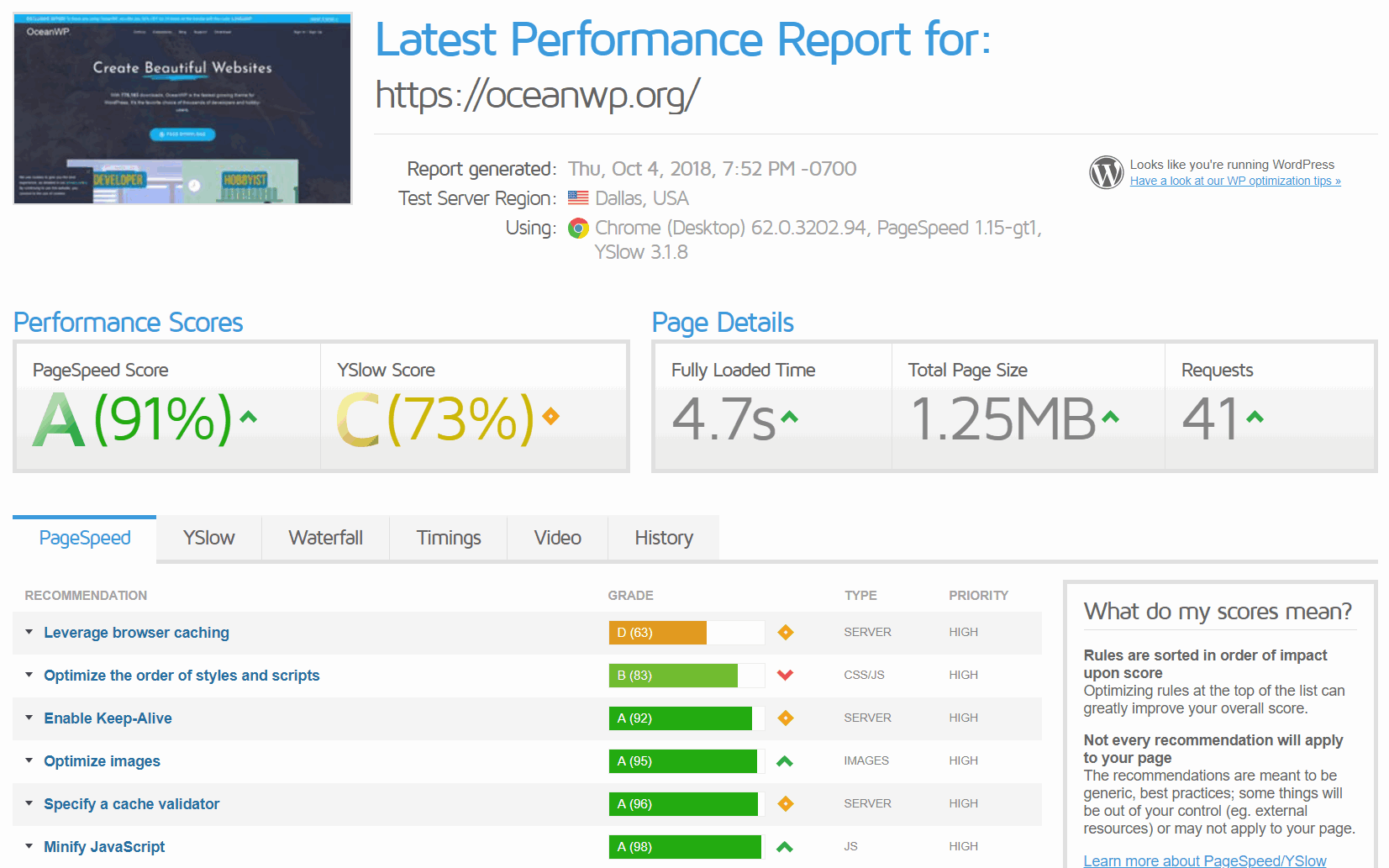Screen dimensions: 1389x868
Task: Open Specify a cache validator recommendation
Action: click(x=132, y=804)
